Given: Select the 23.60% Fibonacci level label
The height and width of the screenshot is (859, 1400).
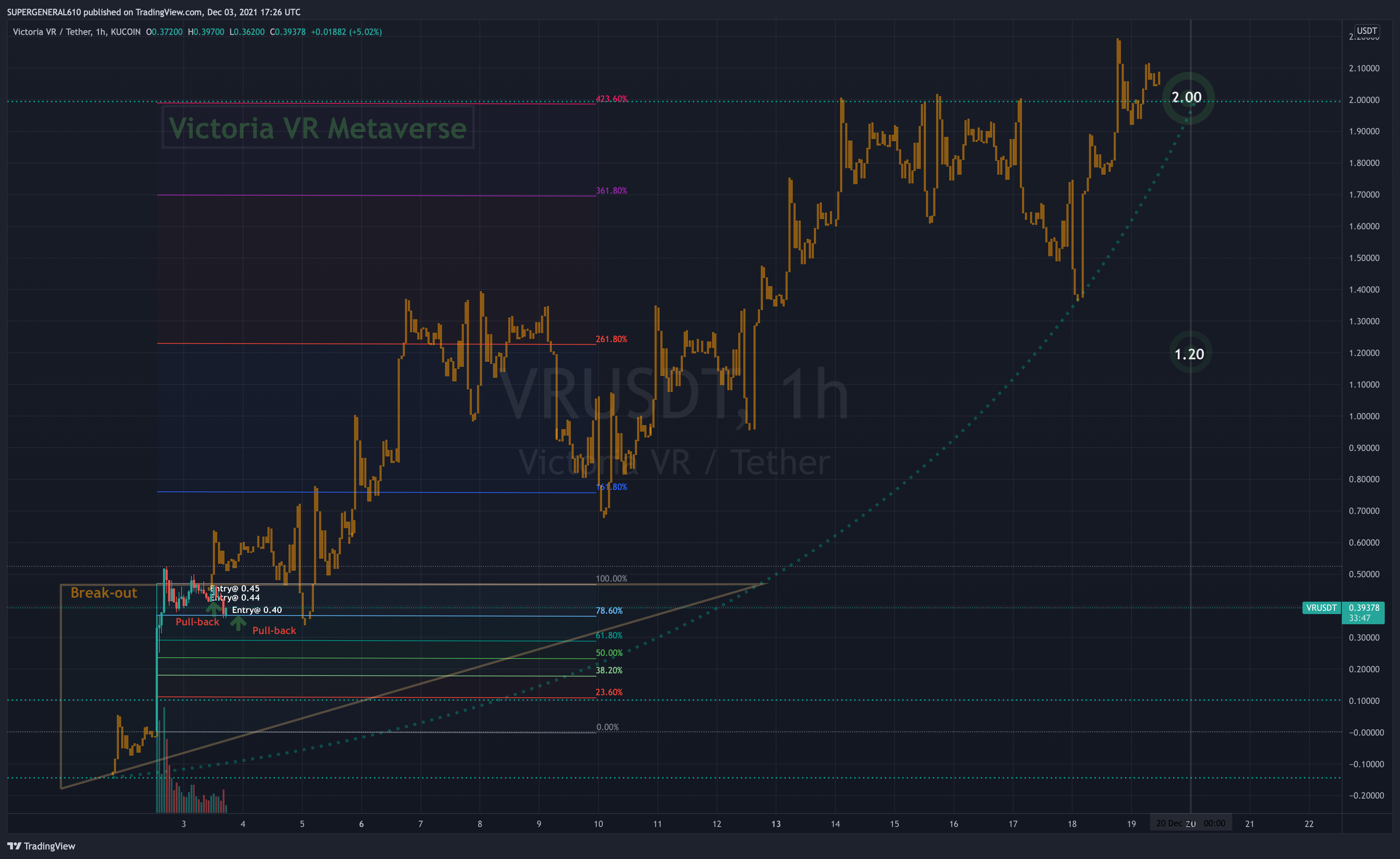Looking at the screenshot, I should point(609,692).
